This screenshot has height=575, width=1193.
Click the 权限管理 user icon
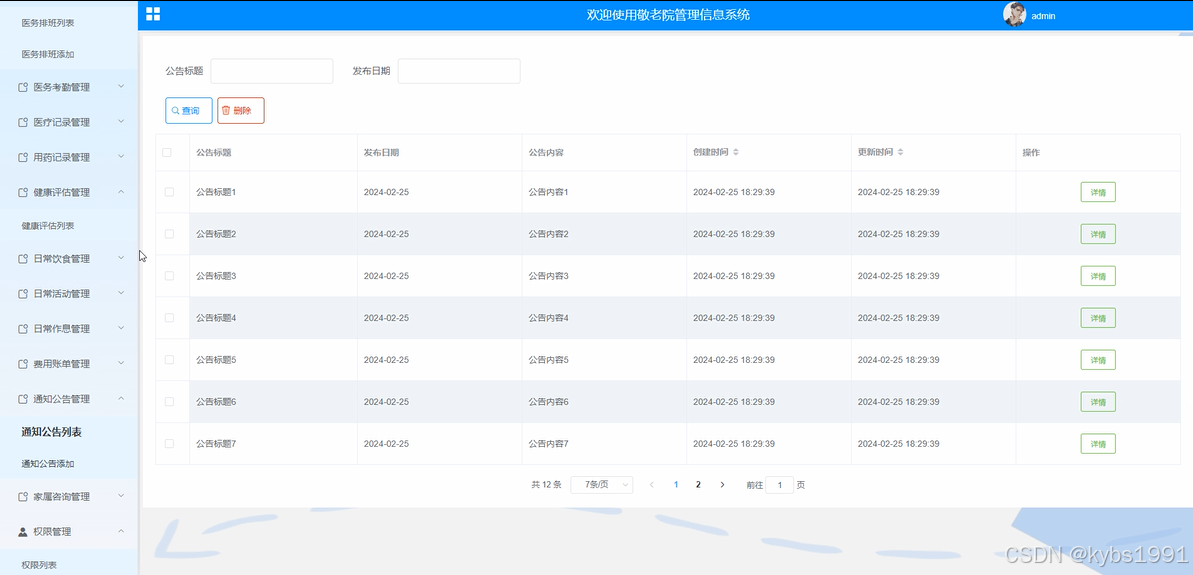pos(23,532)
